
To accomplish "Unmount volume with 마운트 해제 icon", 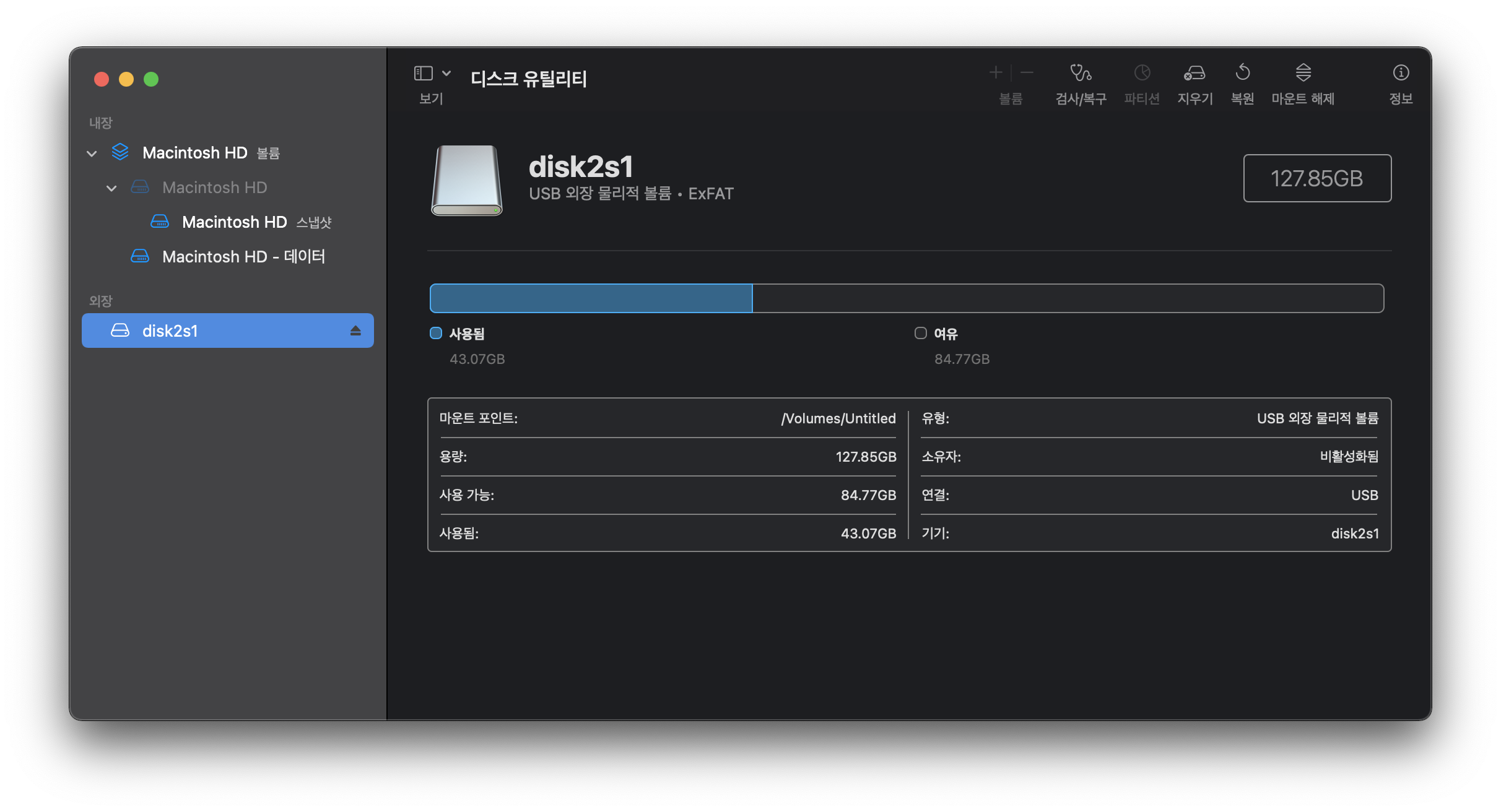I will pos(1303,73).
